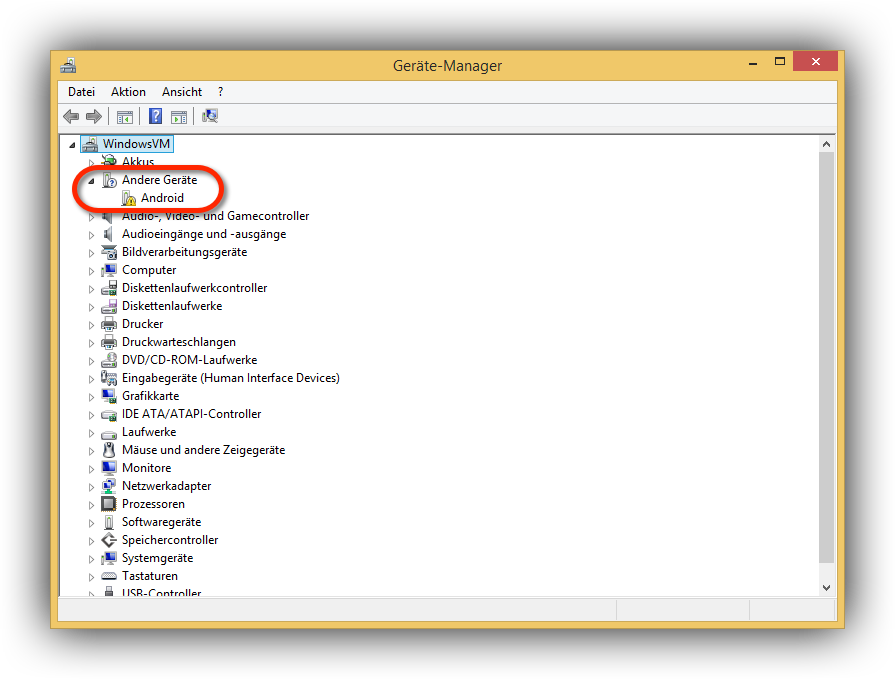
Task: Expand the Netzwerkadapter category arrow
Action: pos(91,487)
